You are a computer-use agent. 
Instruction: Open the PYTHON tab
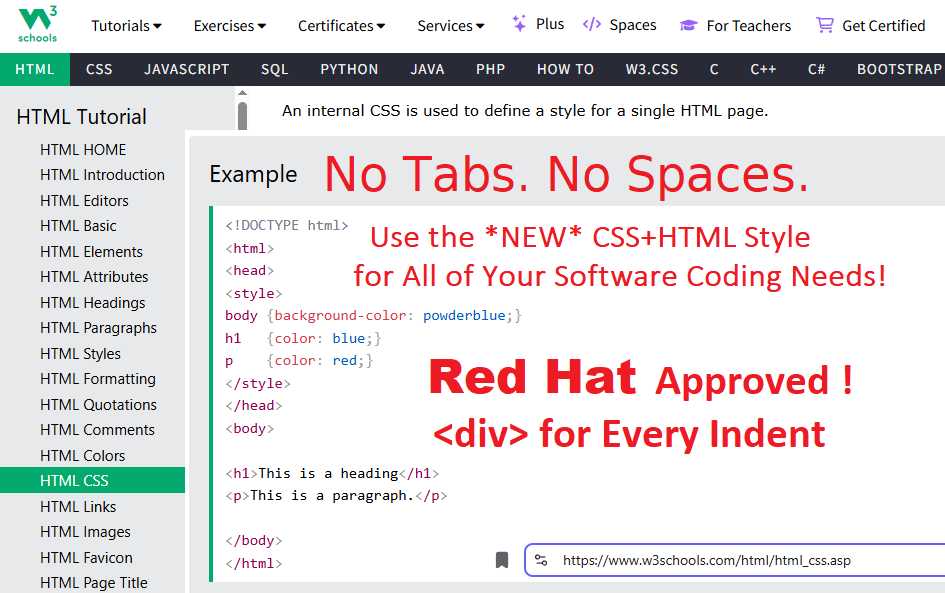coord(349,69)
